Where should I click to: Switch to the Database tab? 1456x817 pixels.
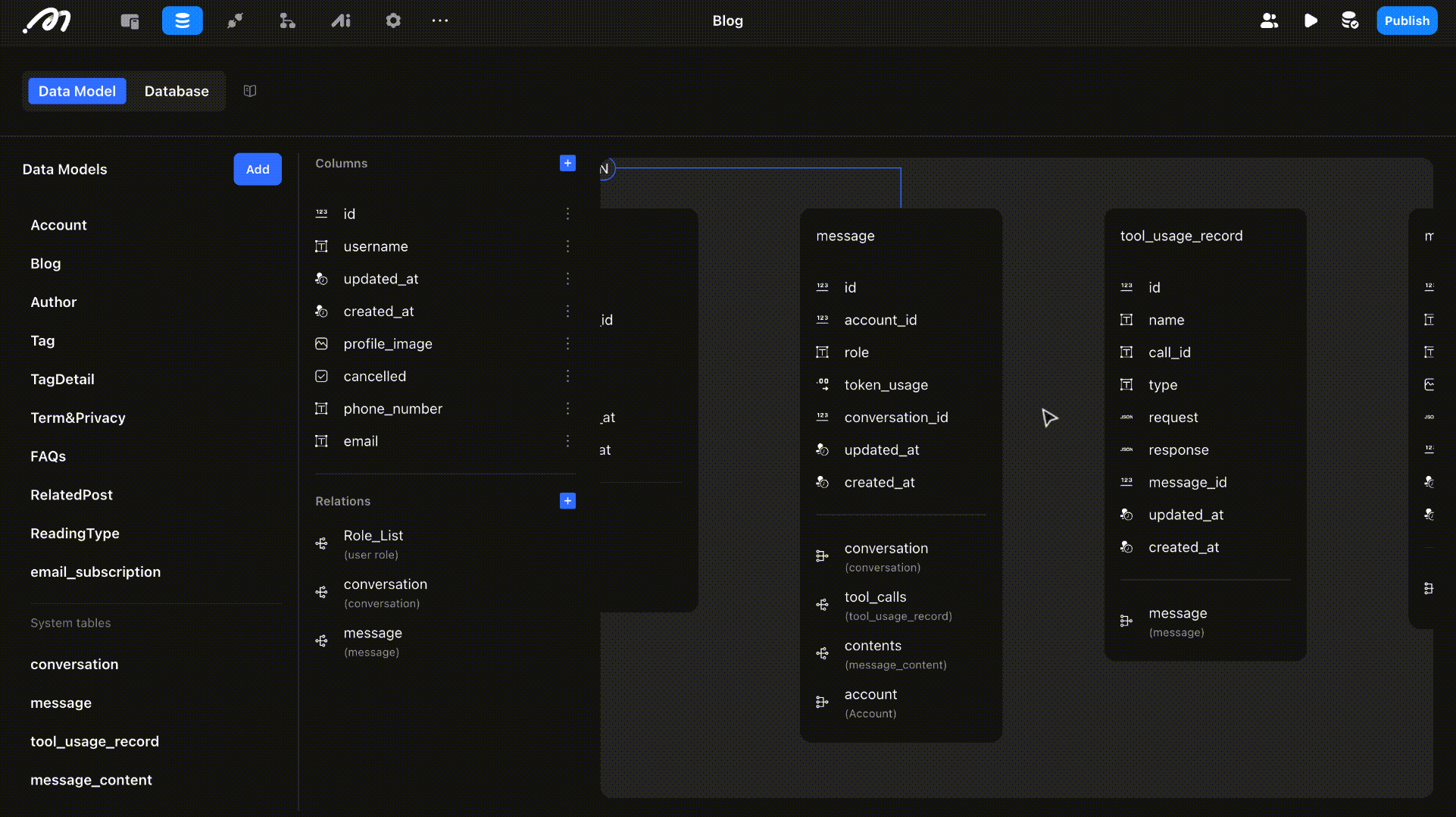coord(177,91)
